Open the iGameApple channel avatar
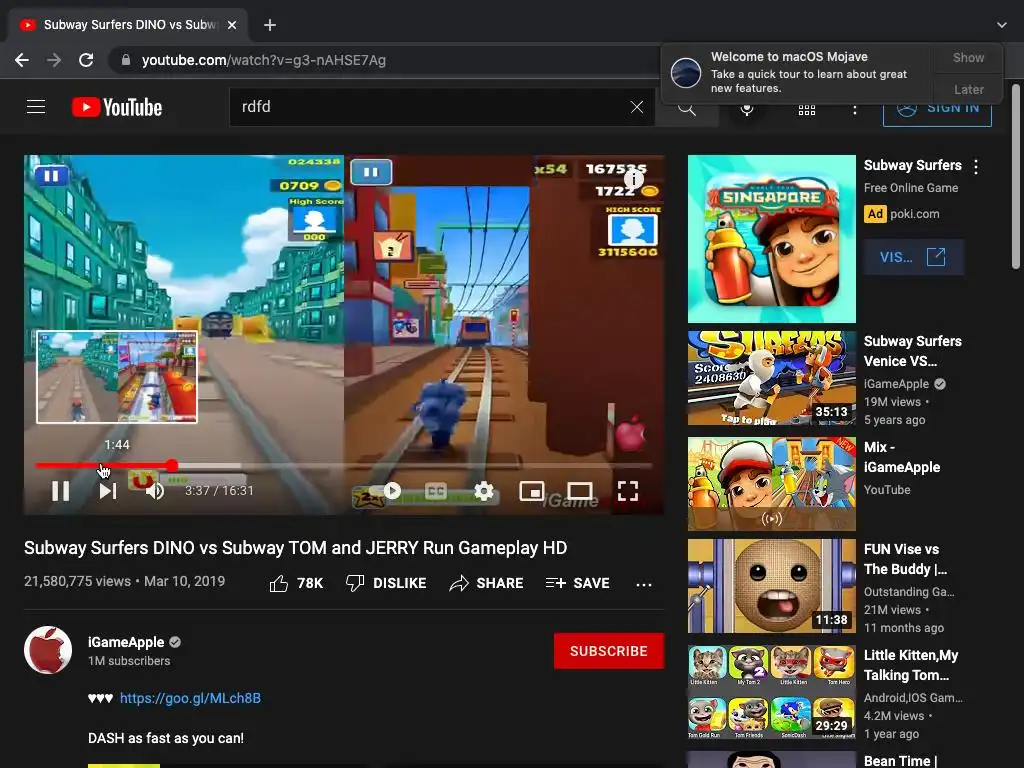Viewport: 1024px width, 768px height. [x=48, y=650]
